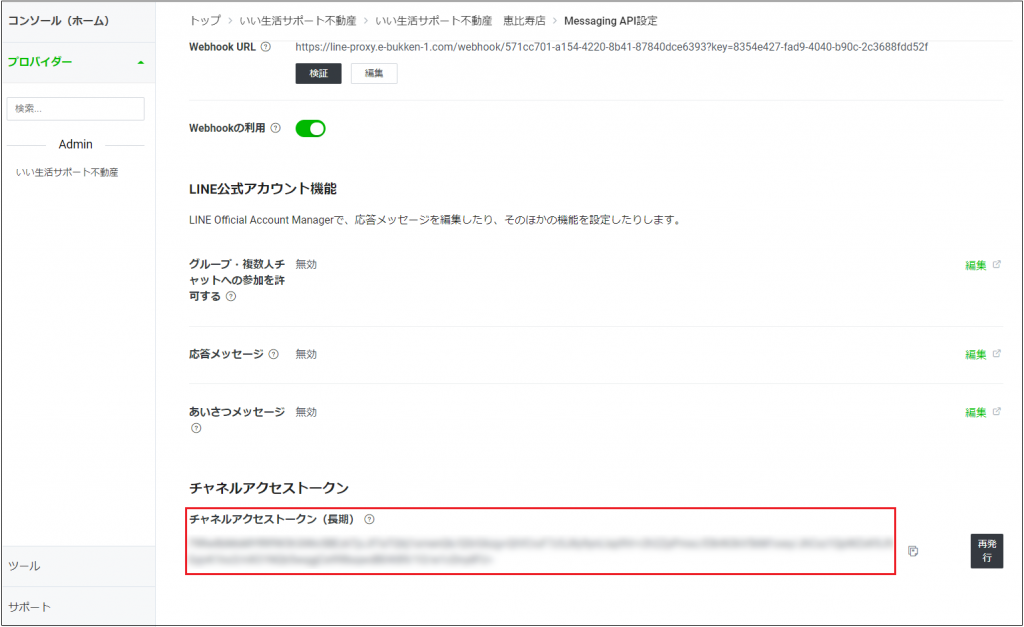
Task: Open コンソール（ホーム） in sidebar
Action: [59, 21]
